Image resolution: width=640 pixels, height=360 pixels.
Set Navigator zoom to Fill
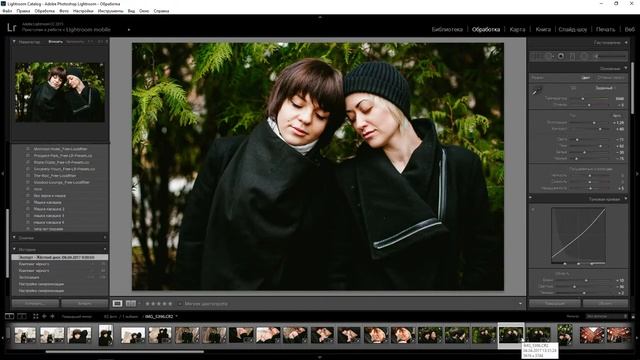[75, 42]
